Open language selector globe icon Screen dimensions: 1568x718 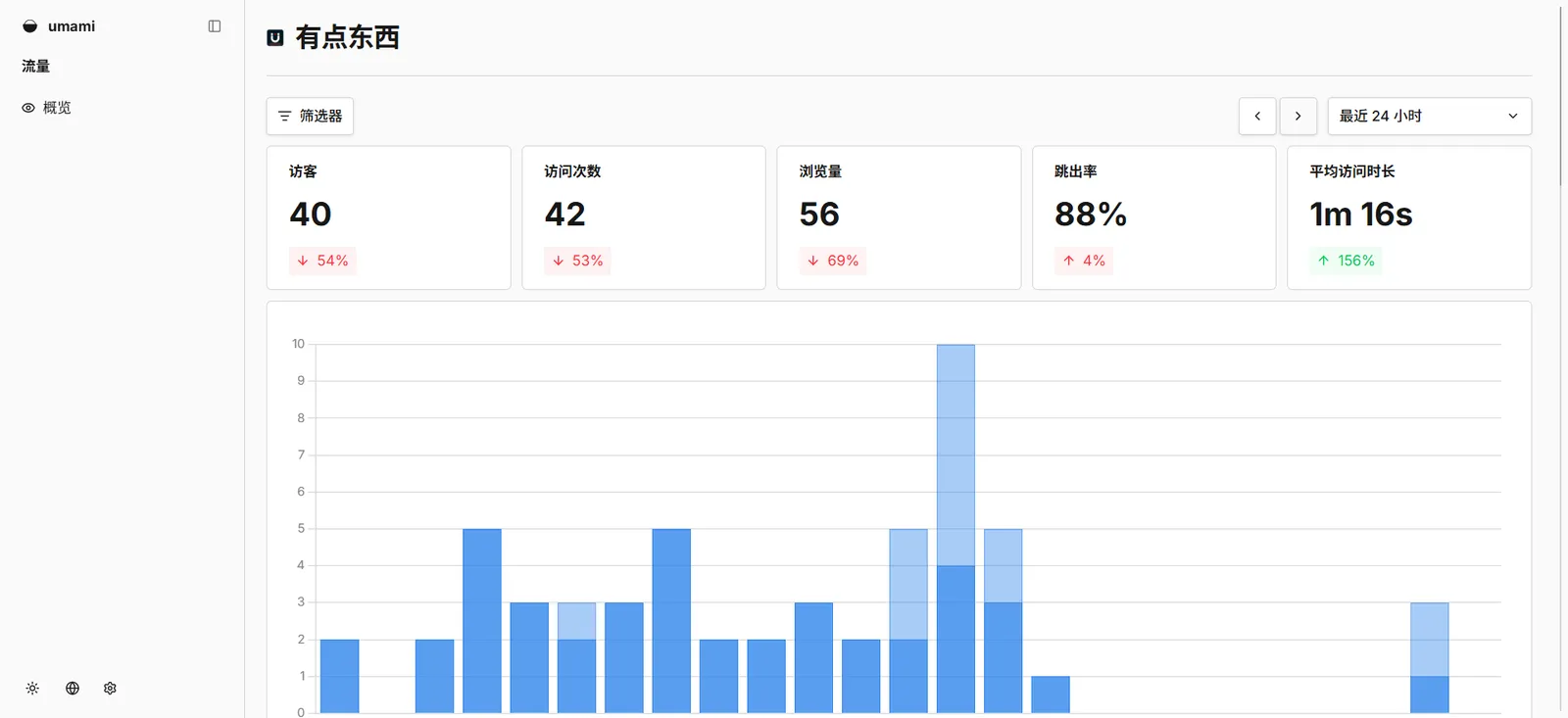pyautogui.click(x=73, y=689)
